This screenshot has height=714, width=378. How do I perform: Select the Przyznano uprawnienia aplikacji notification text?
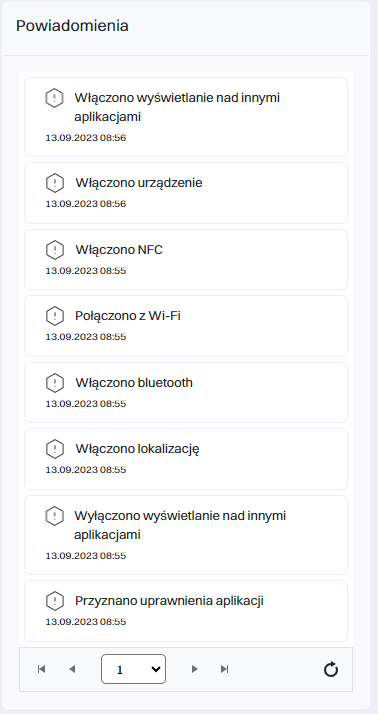(x=169, y=601)
